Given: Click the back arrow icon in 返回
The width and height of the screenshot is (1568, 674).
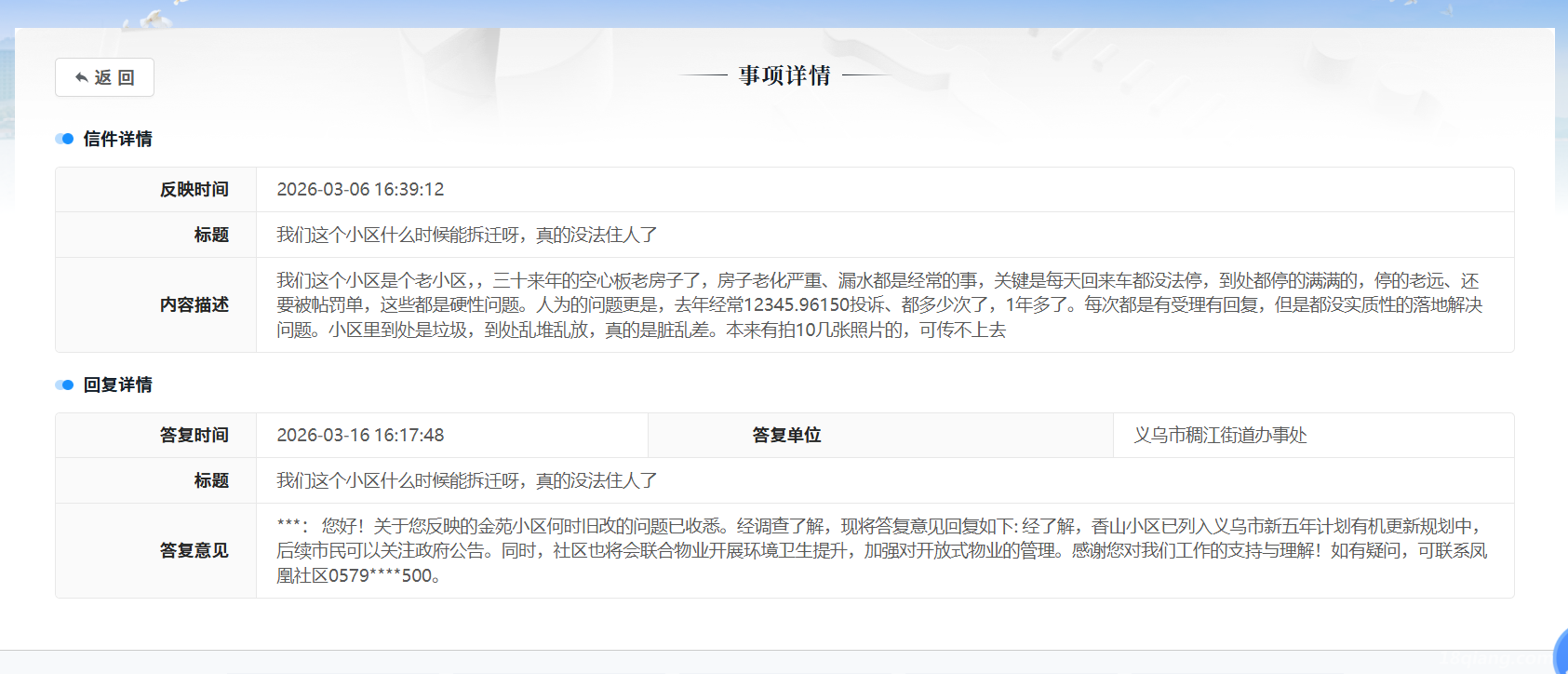Looking at the screenshot, I should [82, 77].
